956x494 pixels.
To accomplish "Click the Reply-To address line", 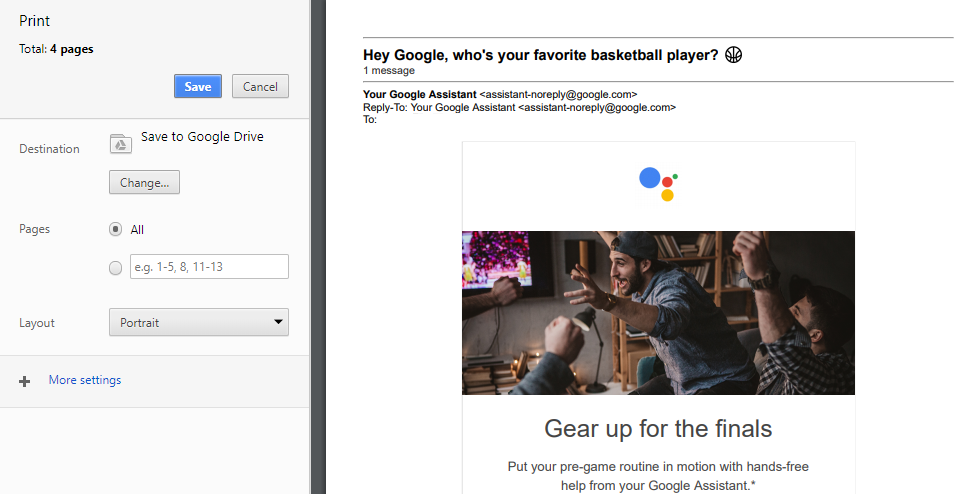I will click(519, 107).
